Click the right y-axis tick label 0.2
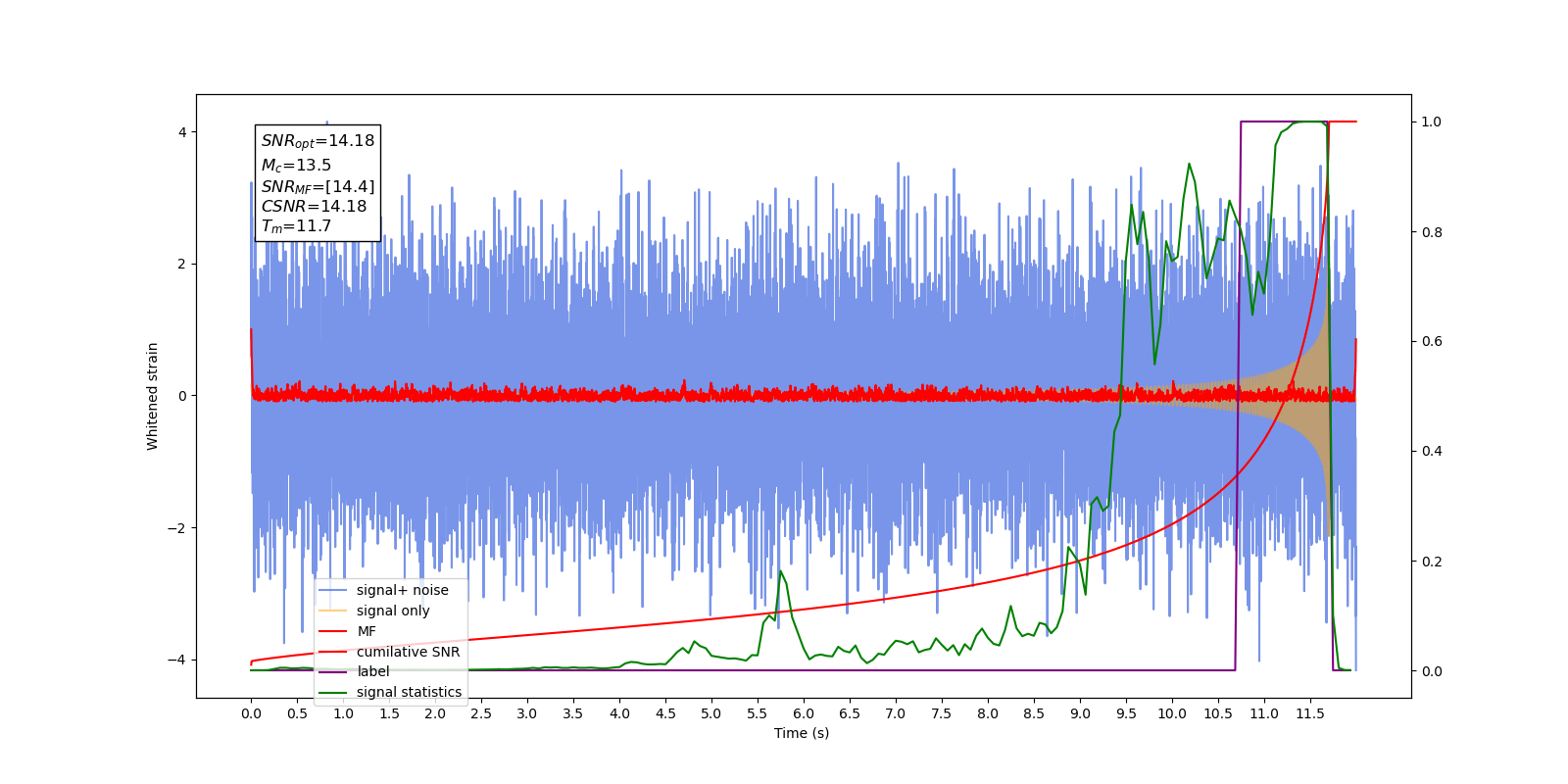 click(x=1432, y=562)
